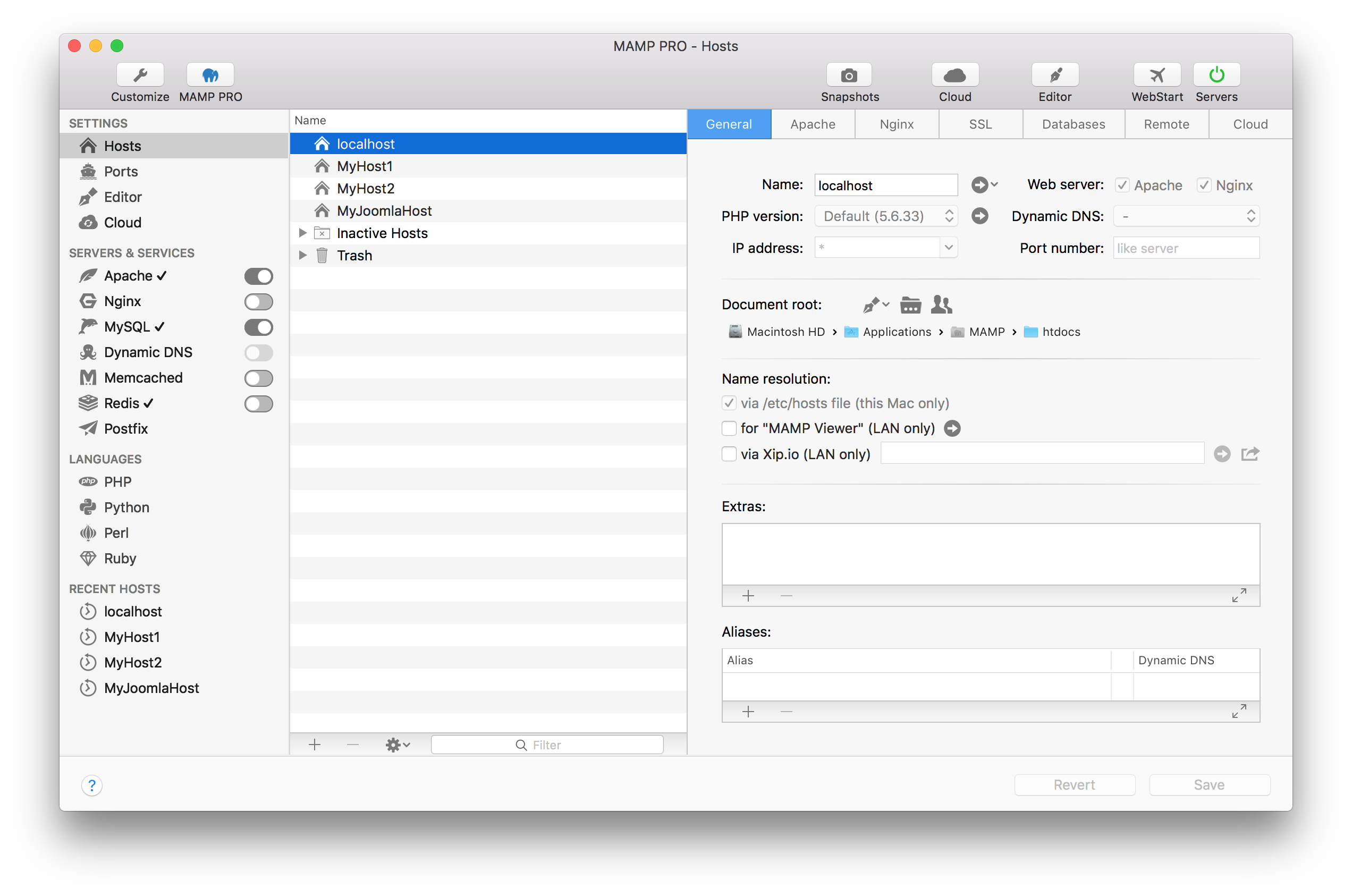Select MyHost1 in the hosts list
1352x896 pixels.
click(488, 166)
